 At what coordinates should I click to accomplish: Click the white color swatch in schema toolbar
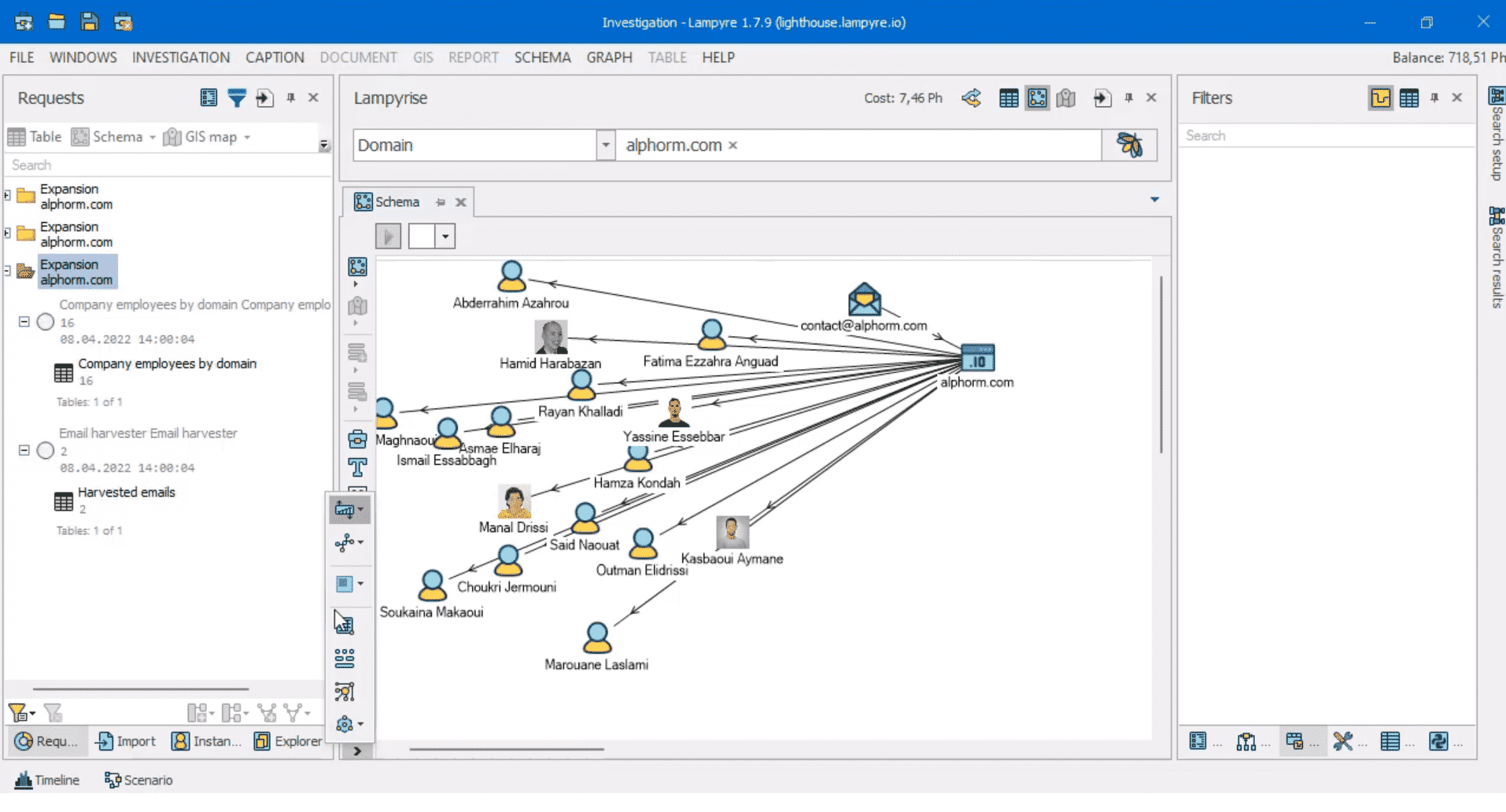pos(422,236)
